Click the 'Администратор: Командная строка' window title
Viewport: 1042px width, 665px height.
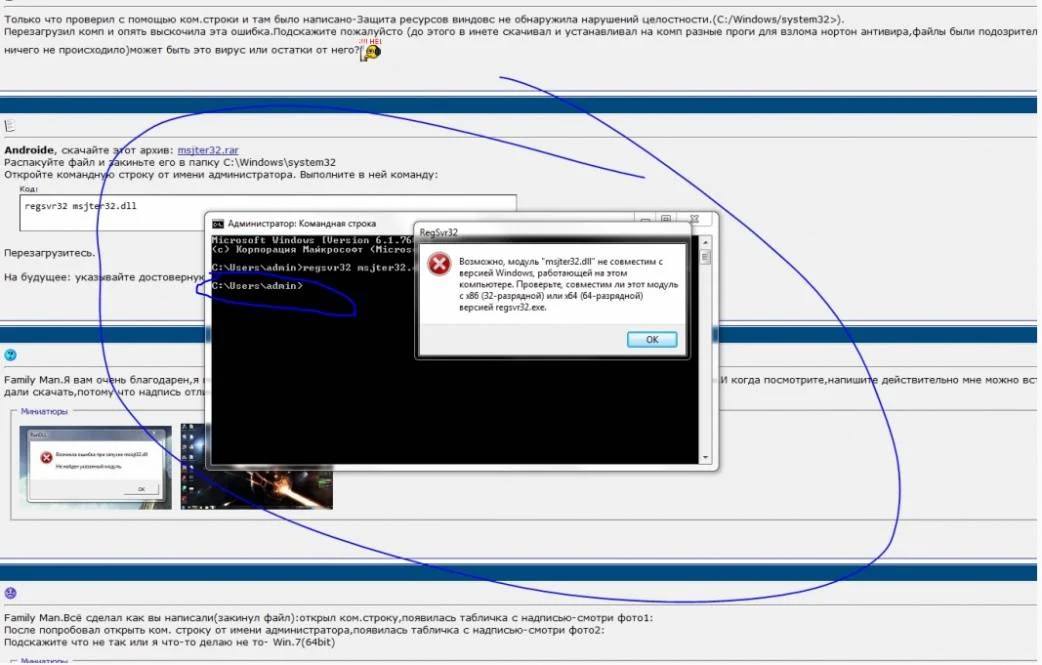point(302,224)
